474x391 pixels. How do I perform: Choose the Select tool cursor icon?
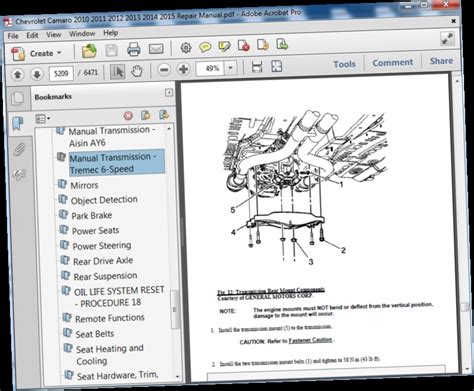[x=117, y=72]
